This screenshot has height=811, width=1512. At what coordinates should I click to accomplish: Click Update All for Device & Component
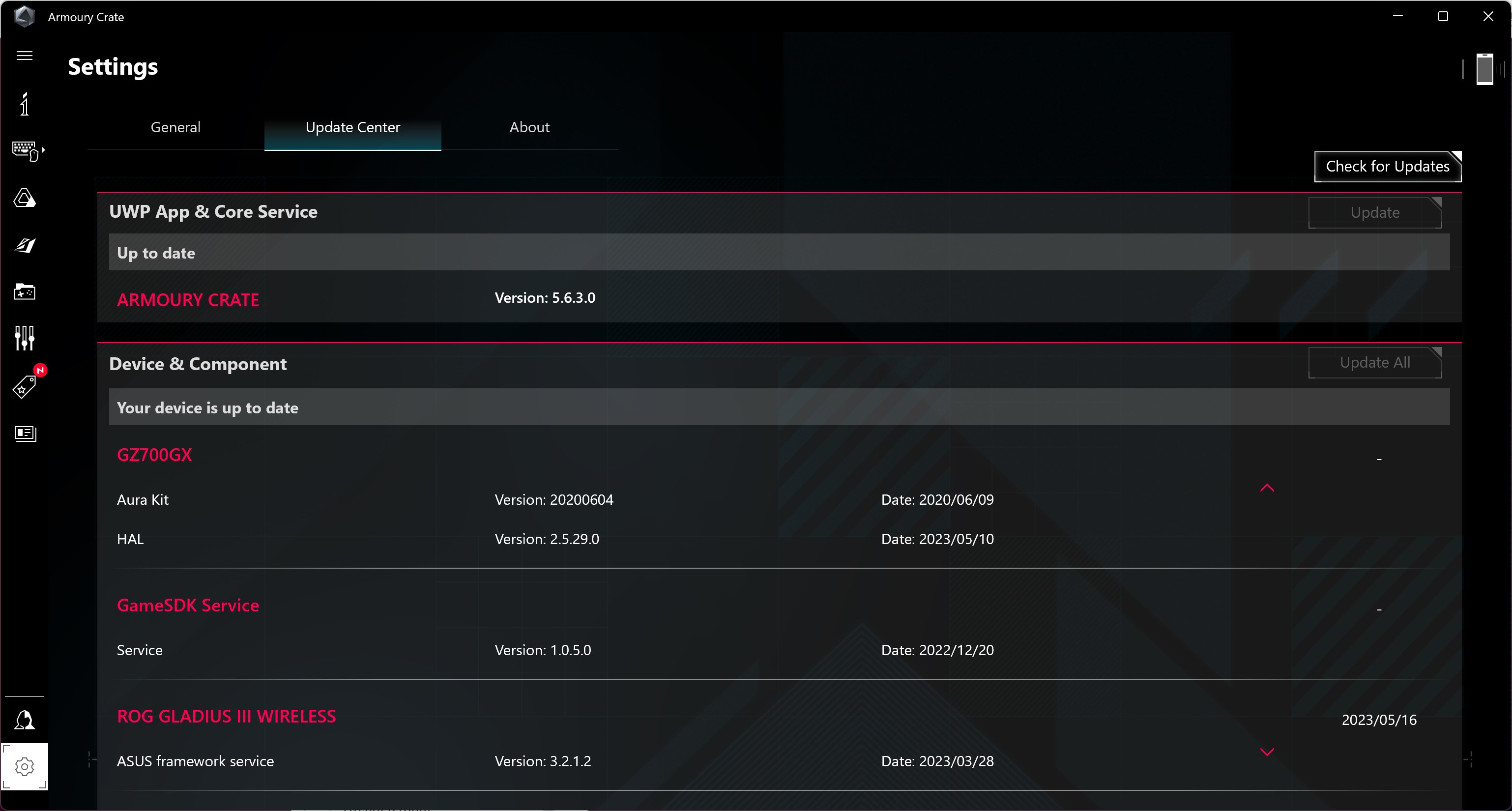click(x=1375, y=362)
